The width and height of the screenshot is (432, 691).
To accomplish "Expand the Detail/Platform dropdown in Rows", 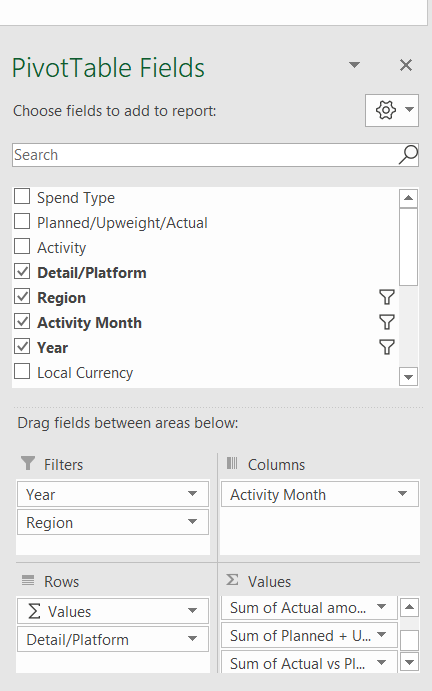I will 192,639.
